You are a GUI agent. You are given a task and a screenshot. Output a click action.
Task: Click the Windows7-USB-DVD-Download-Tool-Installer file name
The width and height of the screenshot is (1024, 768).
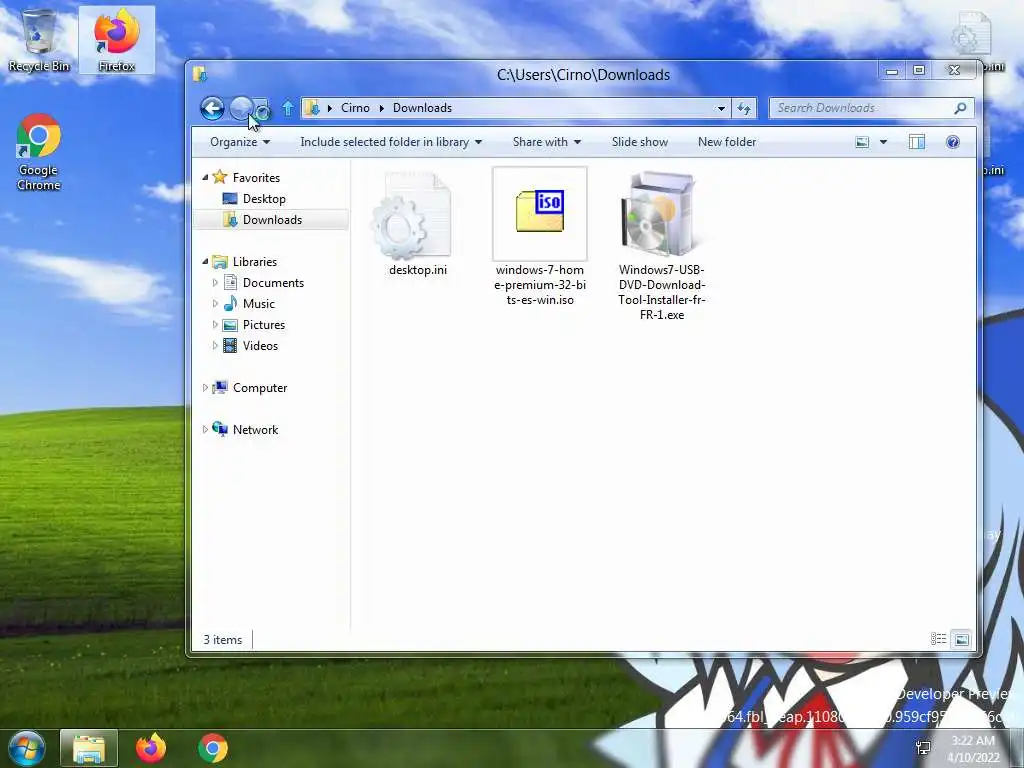(x=662, y=292)
